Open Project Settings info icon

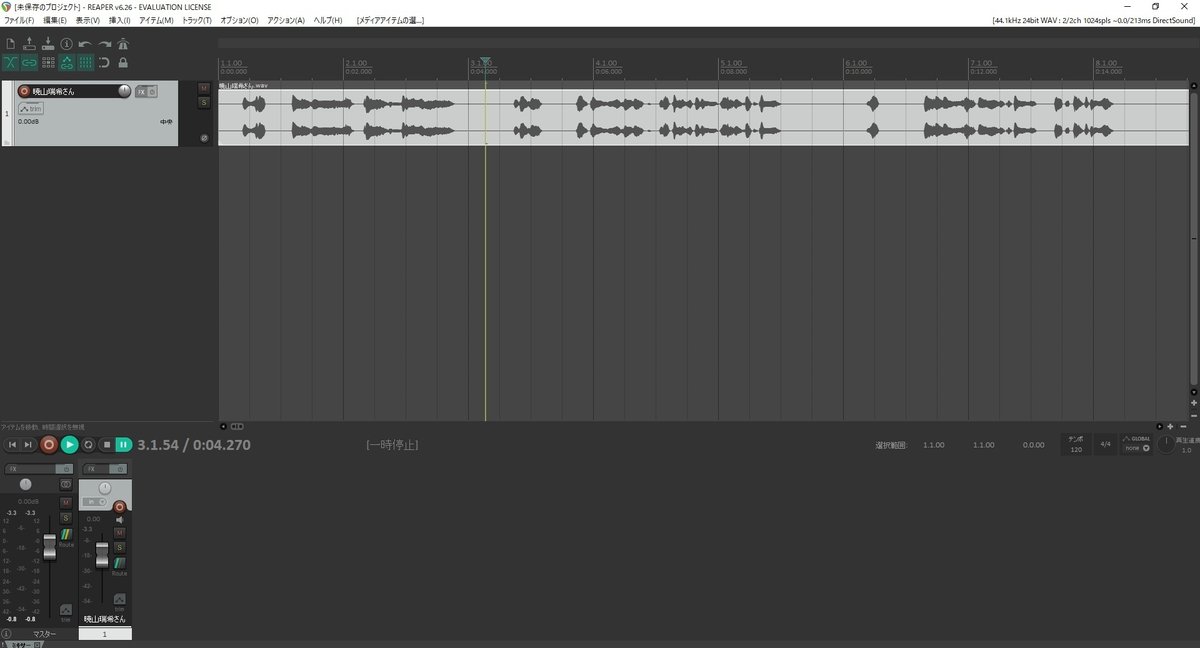tap(67, 44)
